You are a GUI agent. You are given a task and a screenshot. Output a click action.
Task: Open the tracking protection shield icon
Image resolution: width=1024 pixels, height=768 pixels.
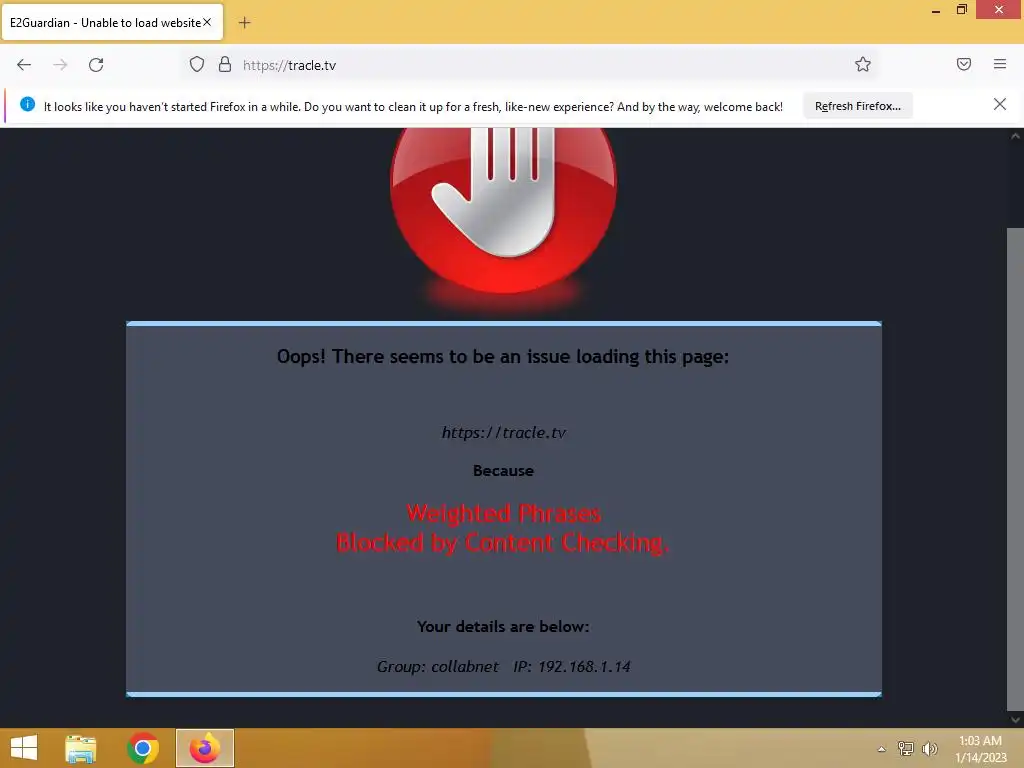[x=197, y=64]
